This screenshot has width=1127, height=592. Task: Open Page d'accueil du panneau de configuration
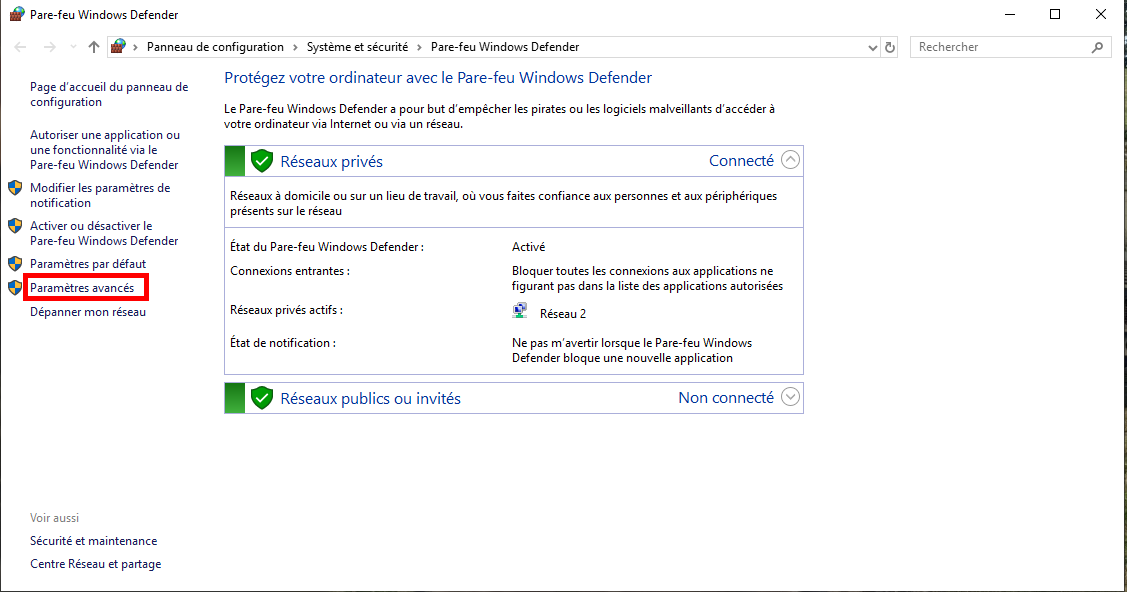(x=109, y=94)
